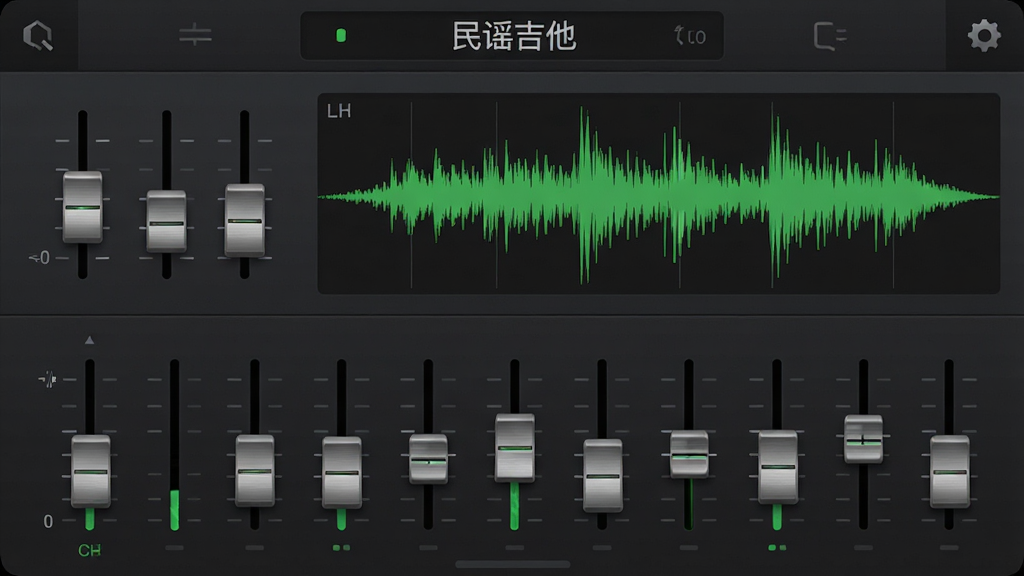The height and width of the screenshot is (576, 1024).
Task: Toggle the grey indicator under tenth fader
Action: 863,548
